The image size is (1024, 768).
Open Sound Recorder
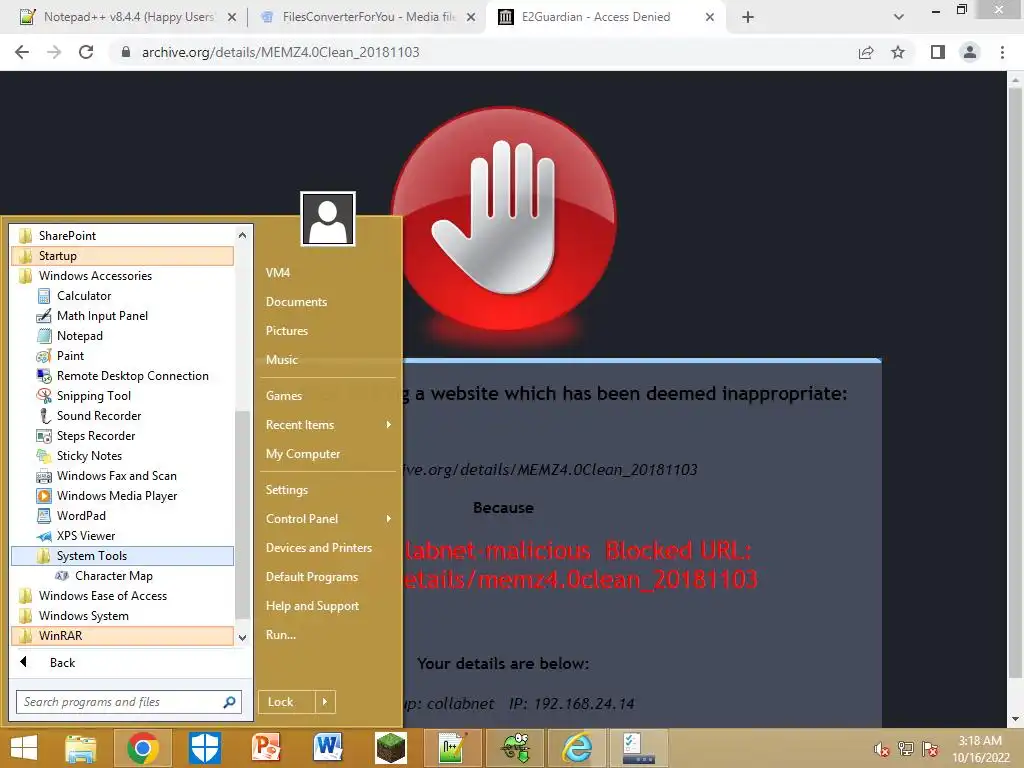pos(99,416)
